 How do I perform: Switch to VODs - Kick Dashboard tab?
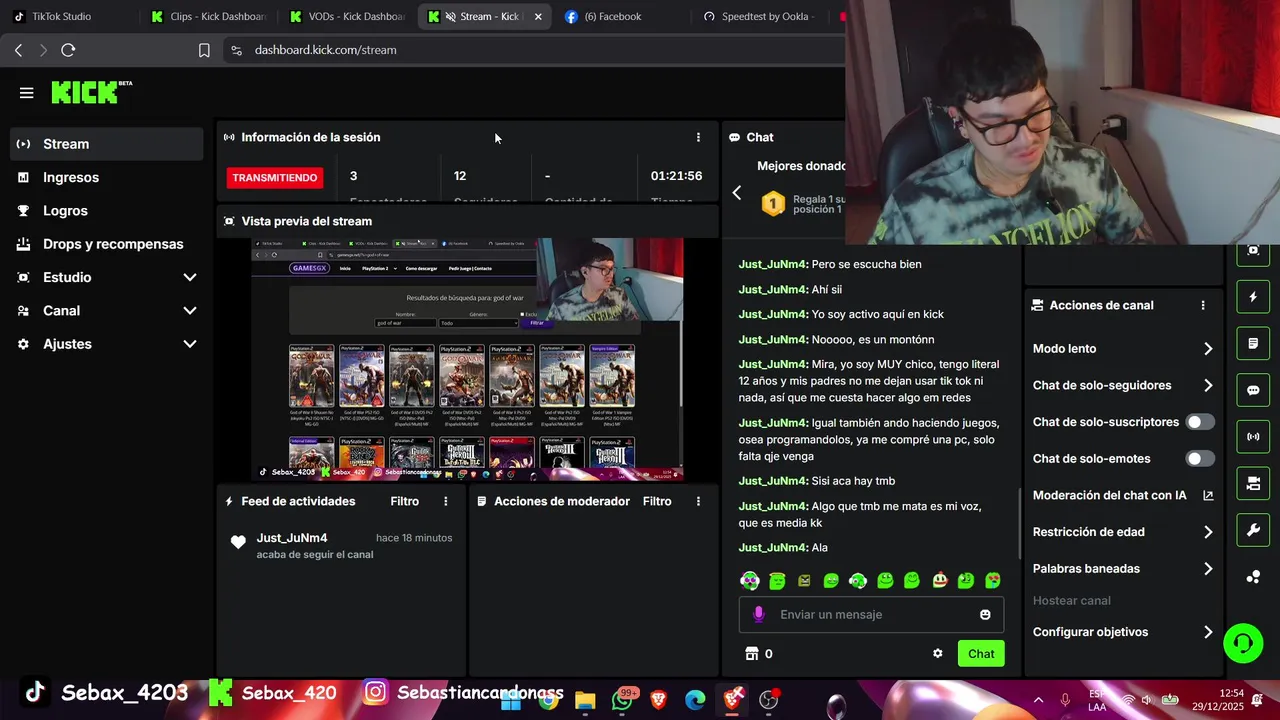pos(346,16)
